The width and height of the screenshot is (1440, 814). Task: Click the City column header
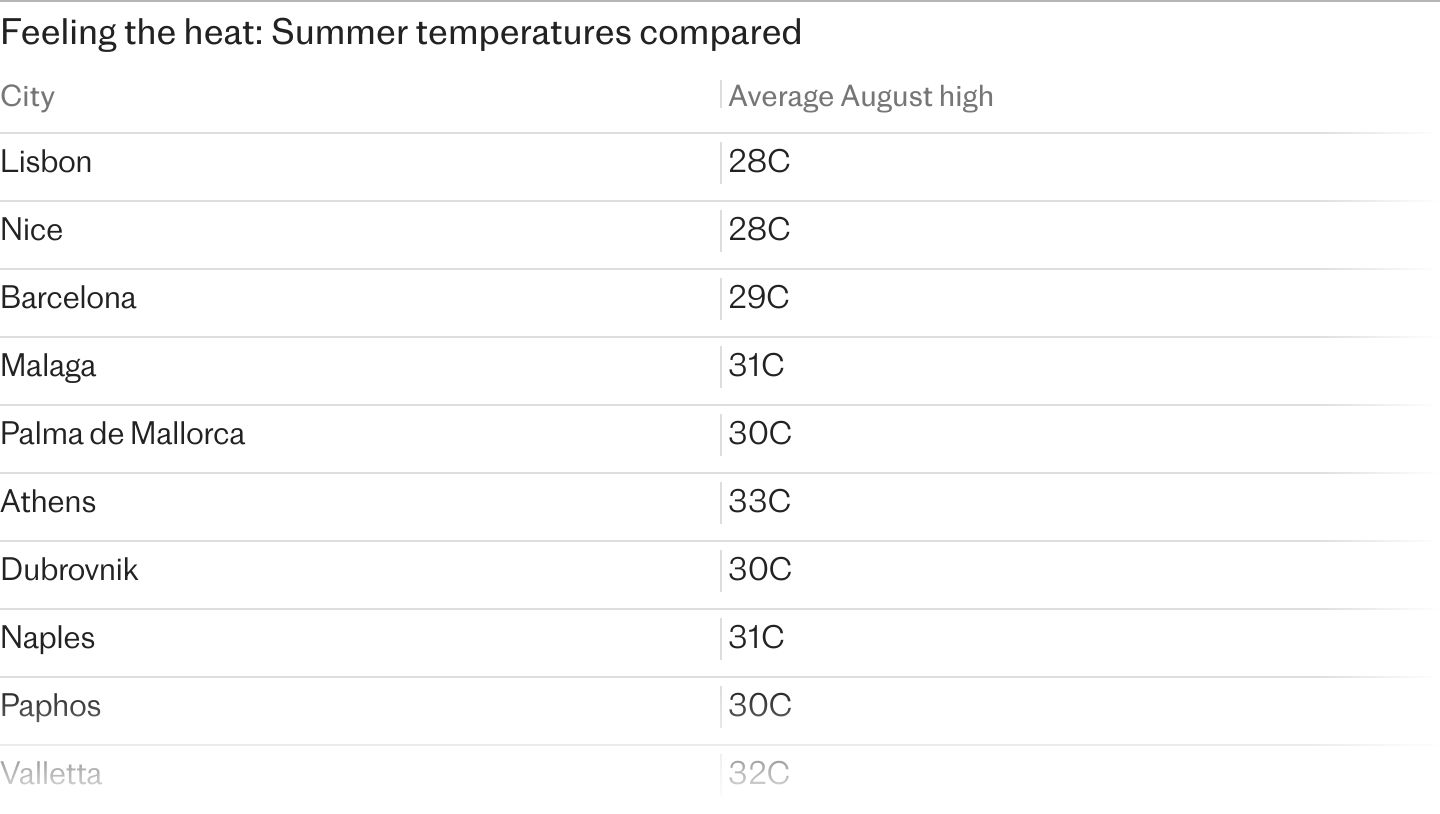(x=27, y=97)
